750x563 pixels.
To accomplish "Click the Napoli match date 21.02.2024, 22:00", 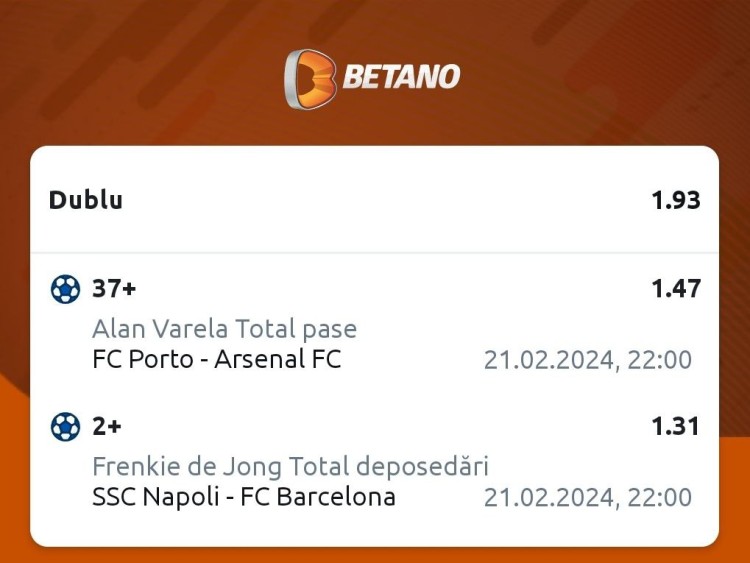I will [588, 497].
